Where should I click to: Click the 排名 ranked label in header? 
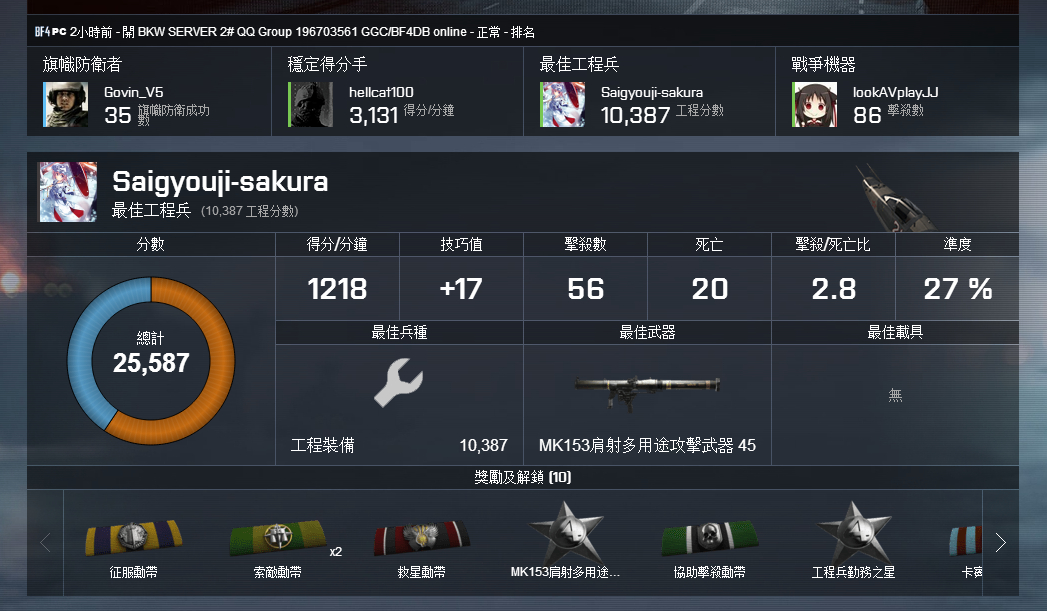(522, 32)
